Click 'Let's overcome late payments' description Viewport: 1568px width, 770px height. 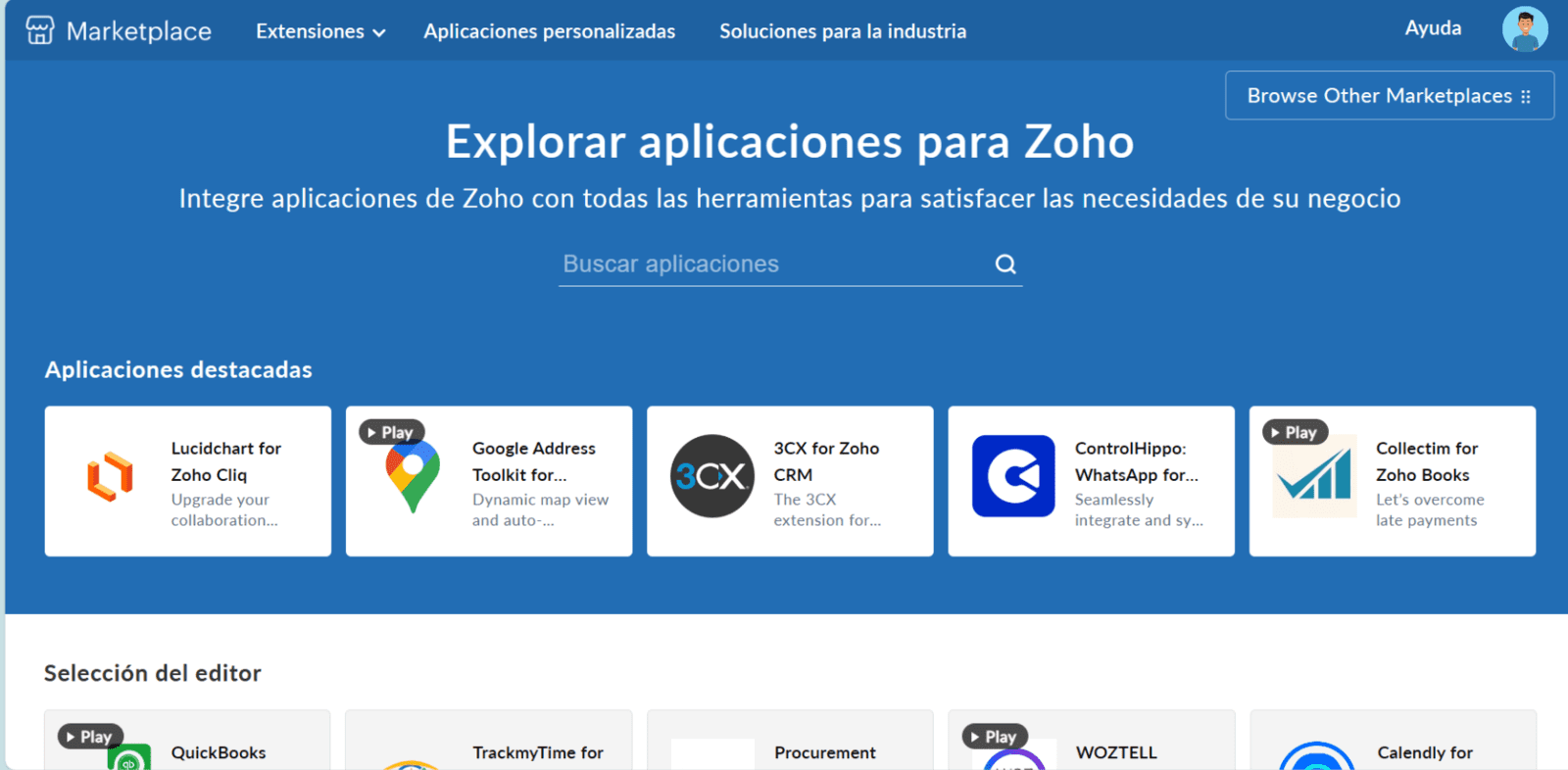tap(1430, 509)
